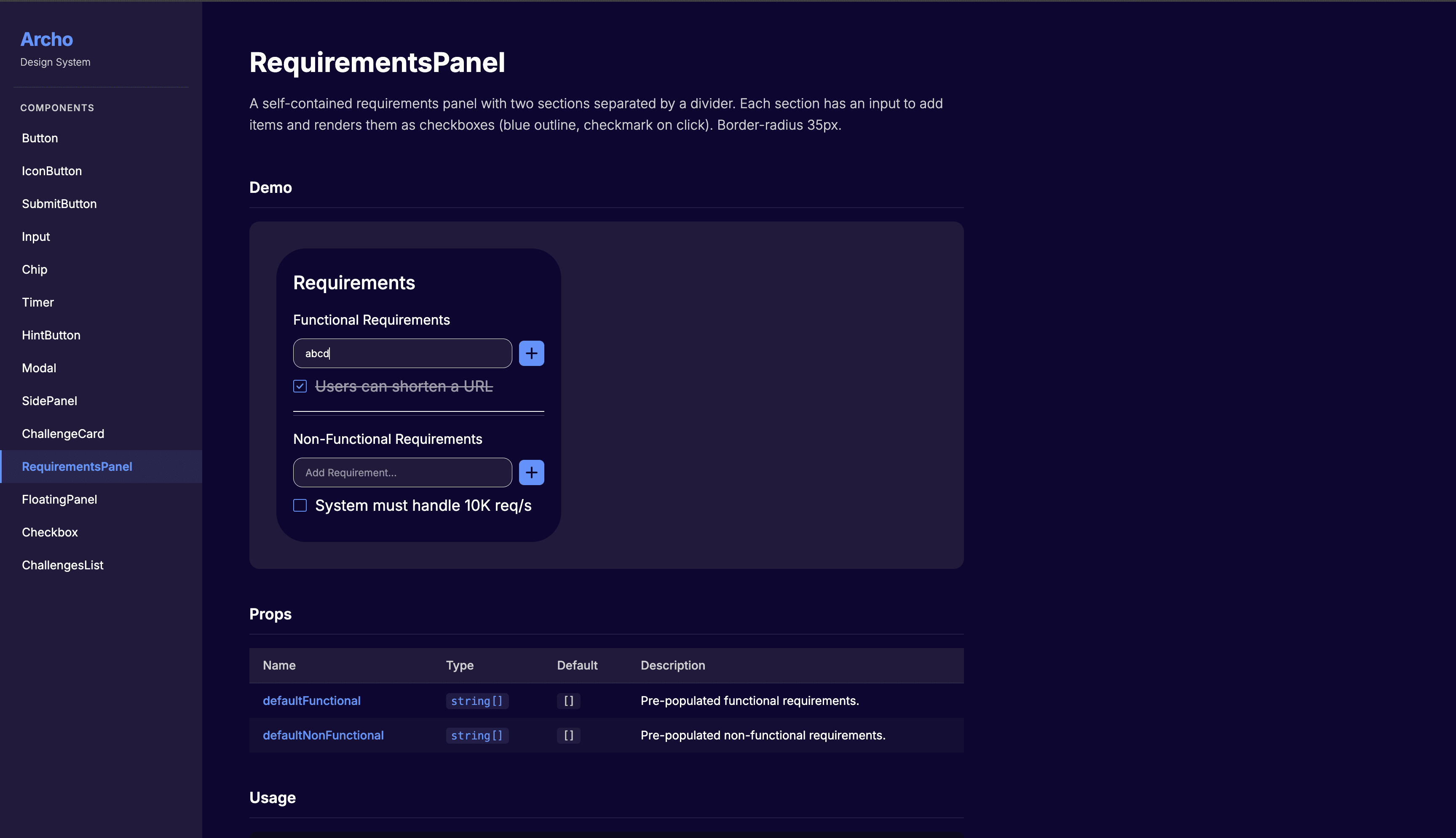Open the Input component docs
Viewport: 1456px width, 838px height.
36,237
